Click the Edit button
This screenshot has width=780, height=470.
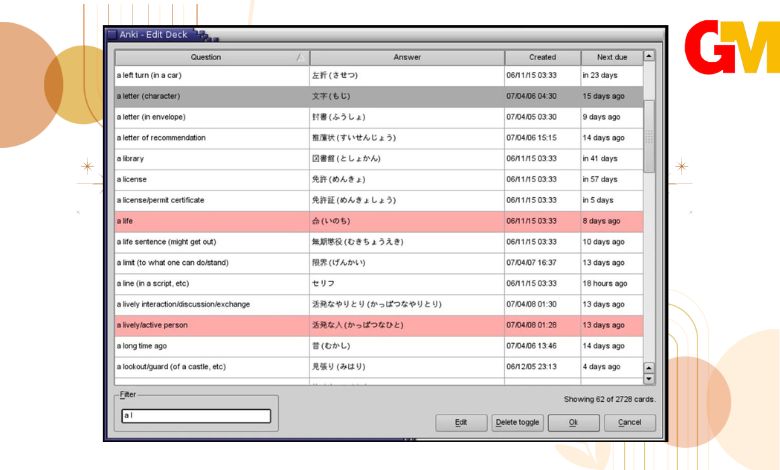pos(461,423)
